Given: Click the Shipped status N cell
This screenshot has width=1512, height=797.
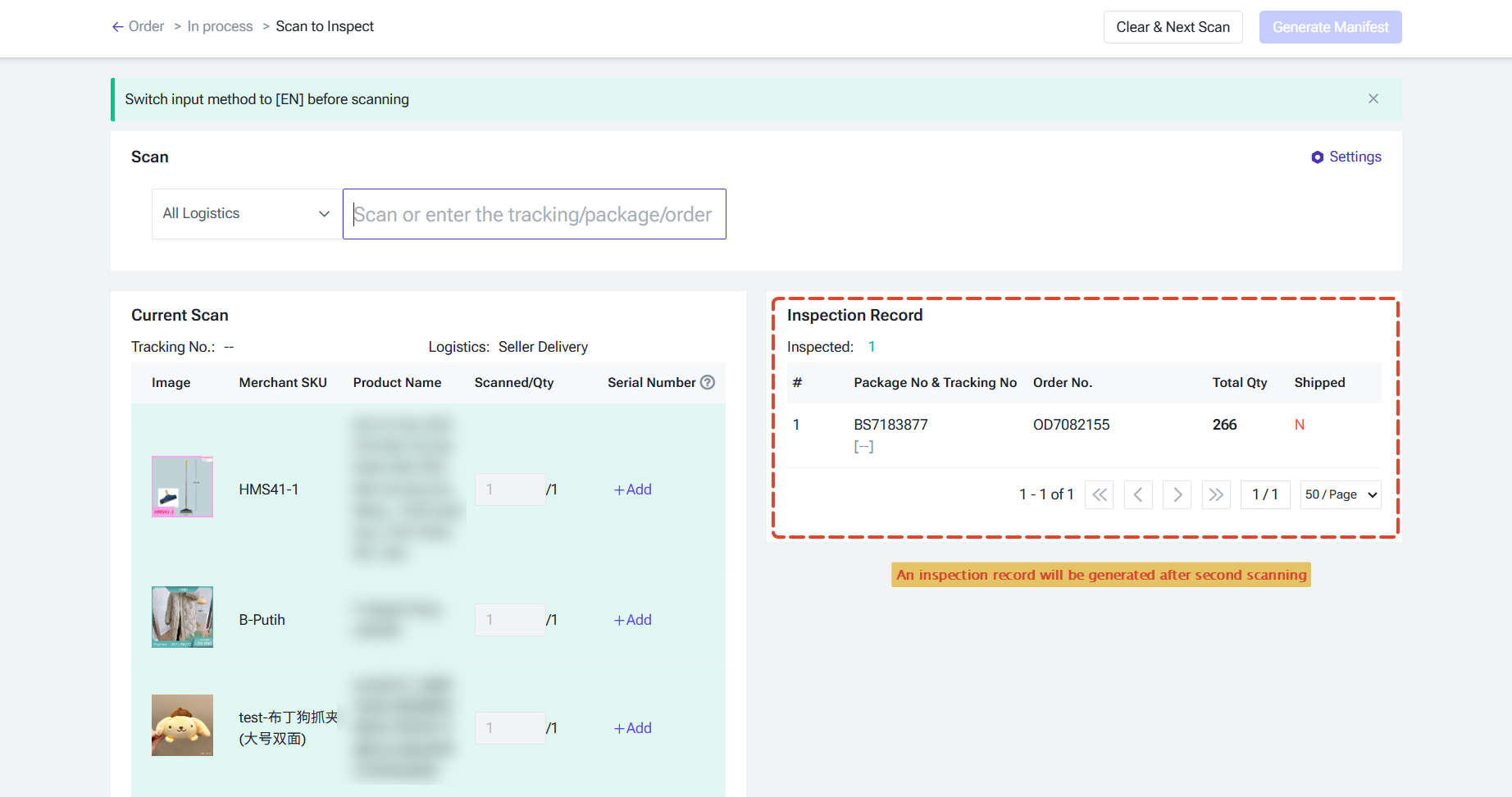Looking at the screenshot, I should (1299, 425).
